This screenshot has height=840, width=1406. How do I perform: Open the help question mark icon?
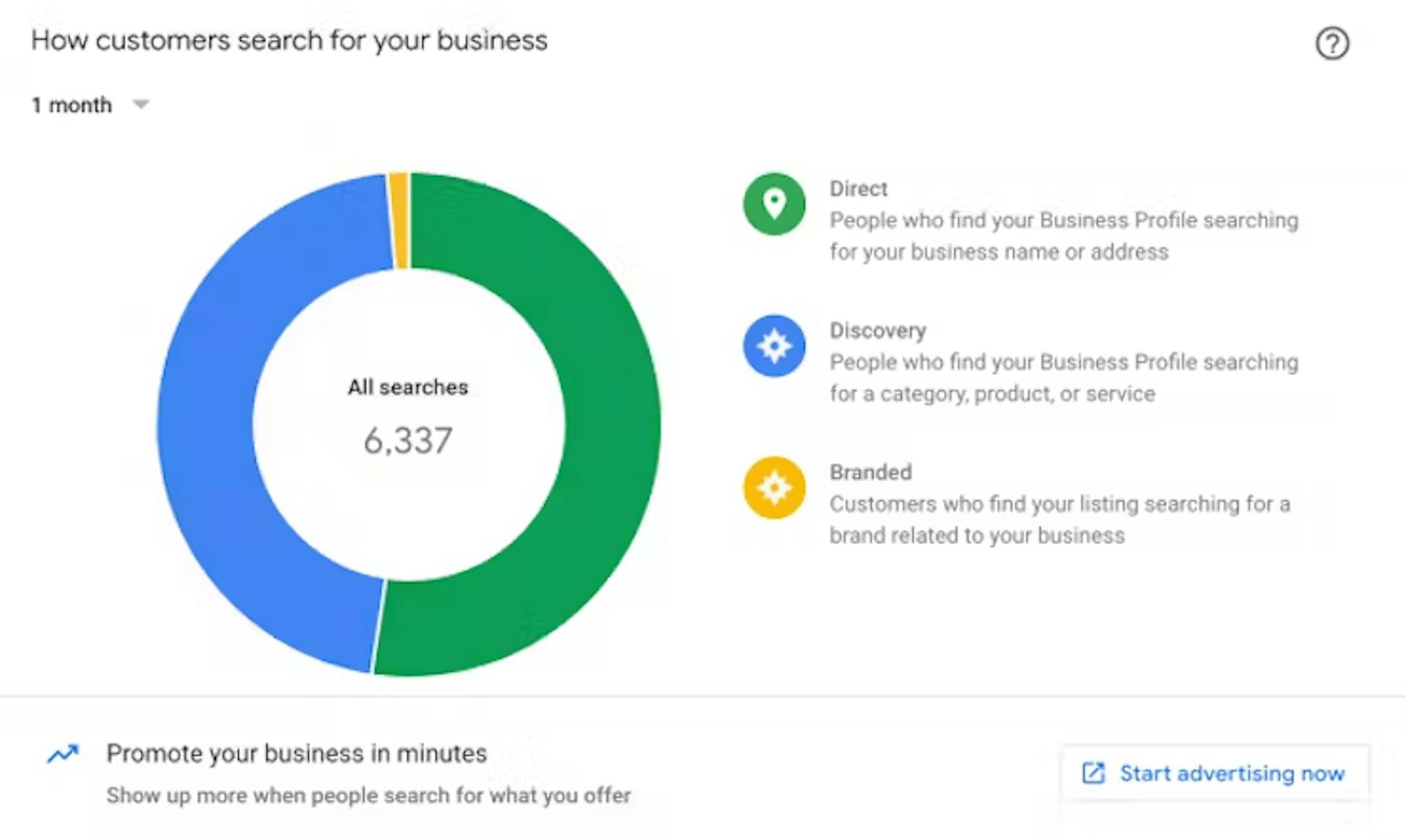tap(1332, 43)
